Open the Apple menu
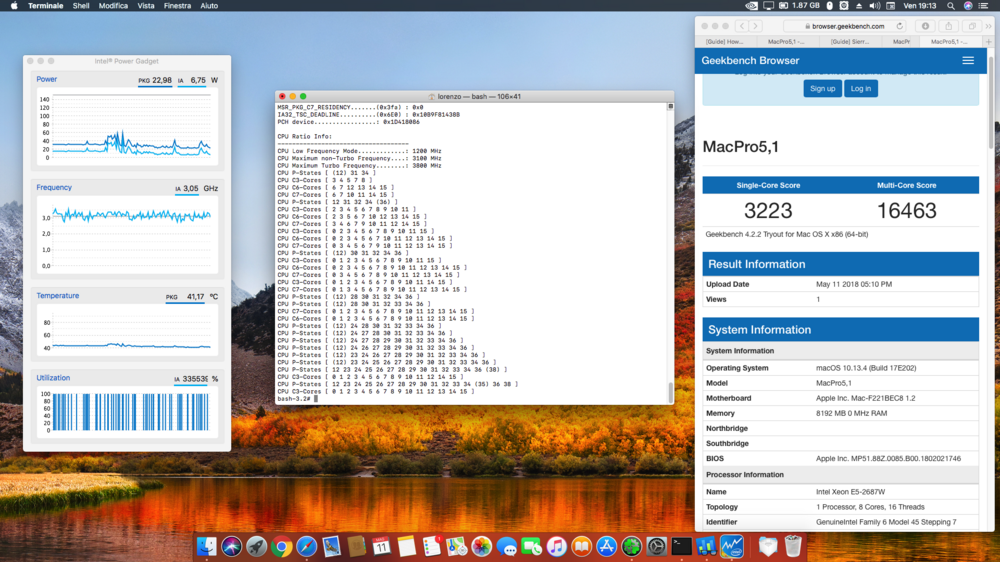This screenshot has width=1000, height=562. click(x=12, y=6)
